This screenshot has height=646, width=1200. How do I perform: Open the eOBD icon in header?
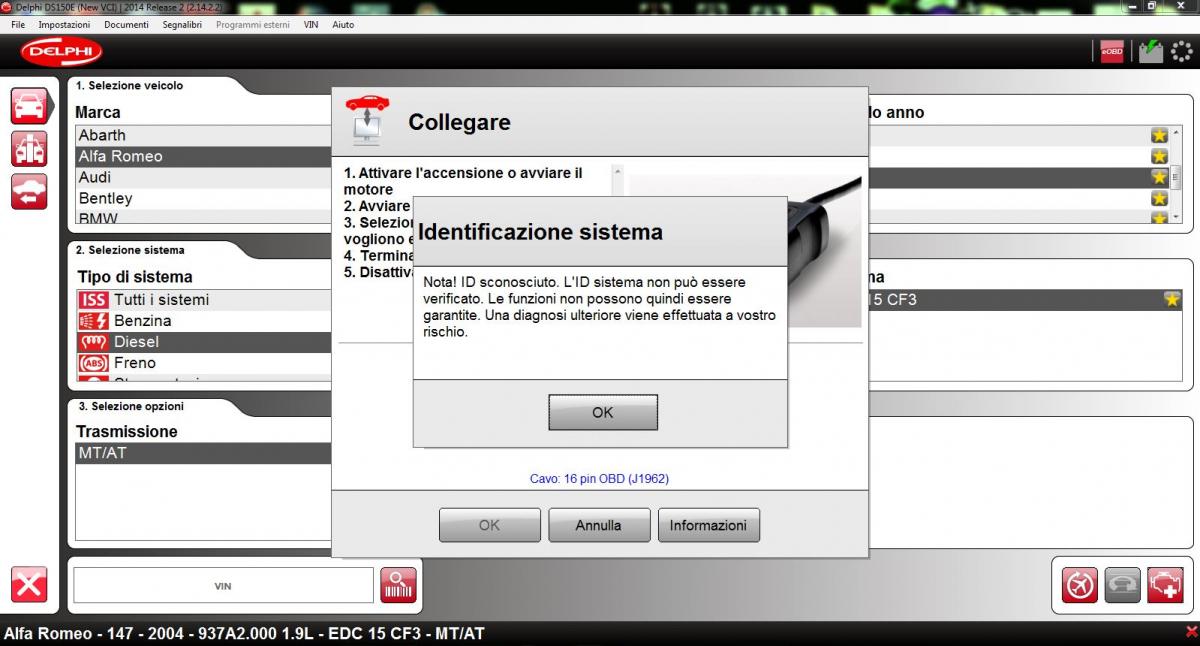pyautogui.click(x=1111, y=51)
